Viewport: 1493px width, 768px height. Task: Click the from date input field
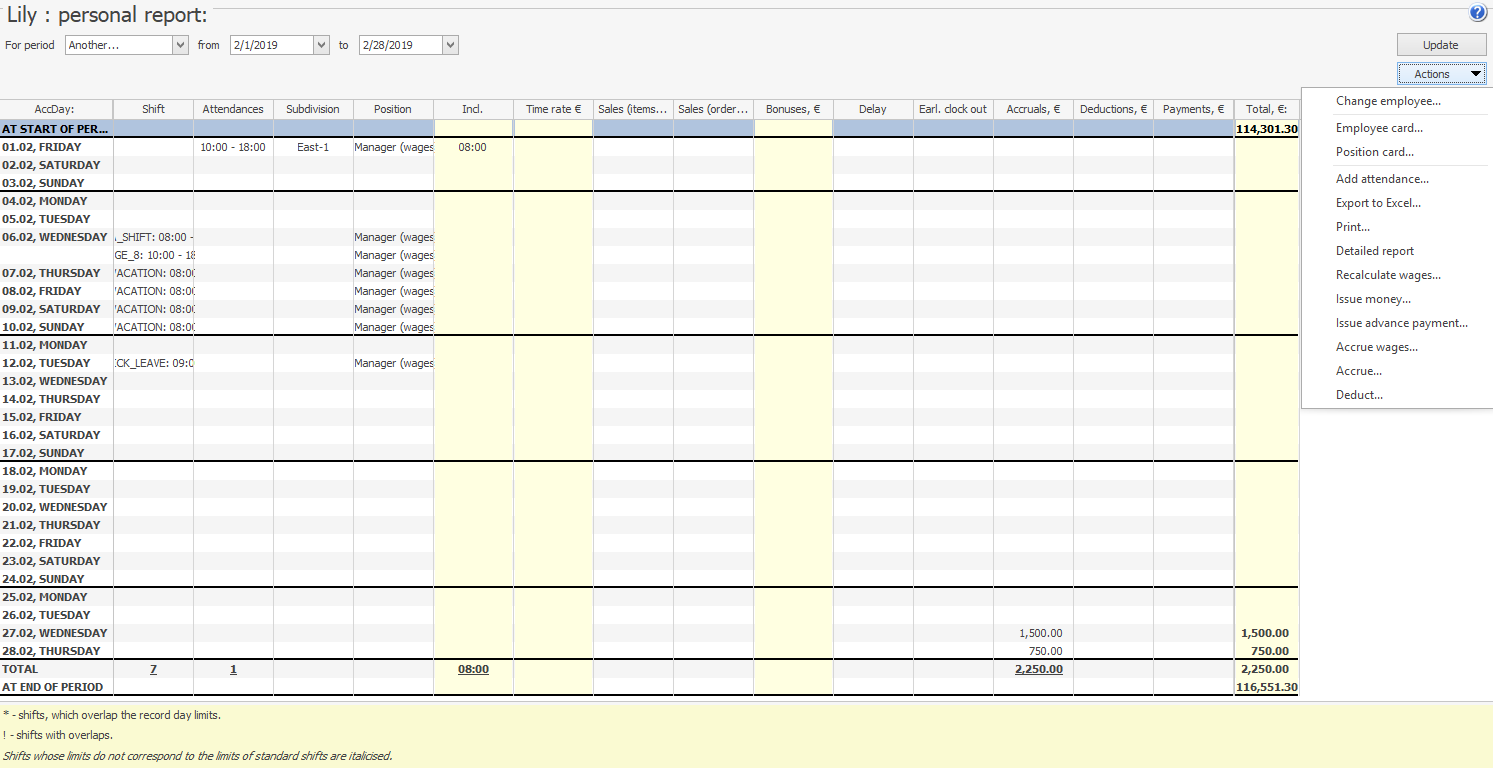point(270,45)
